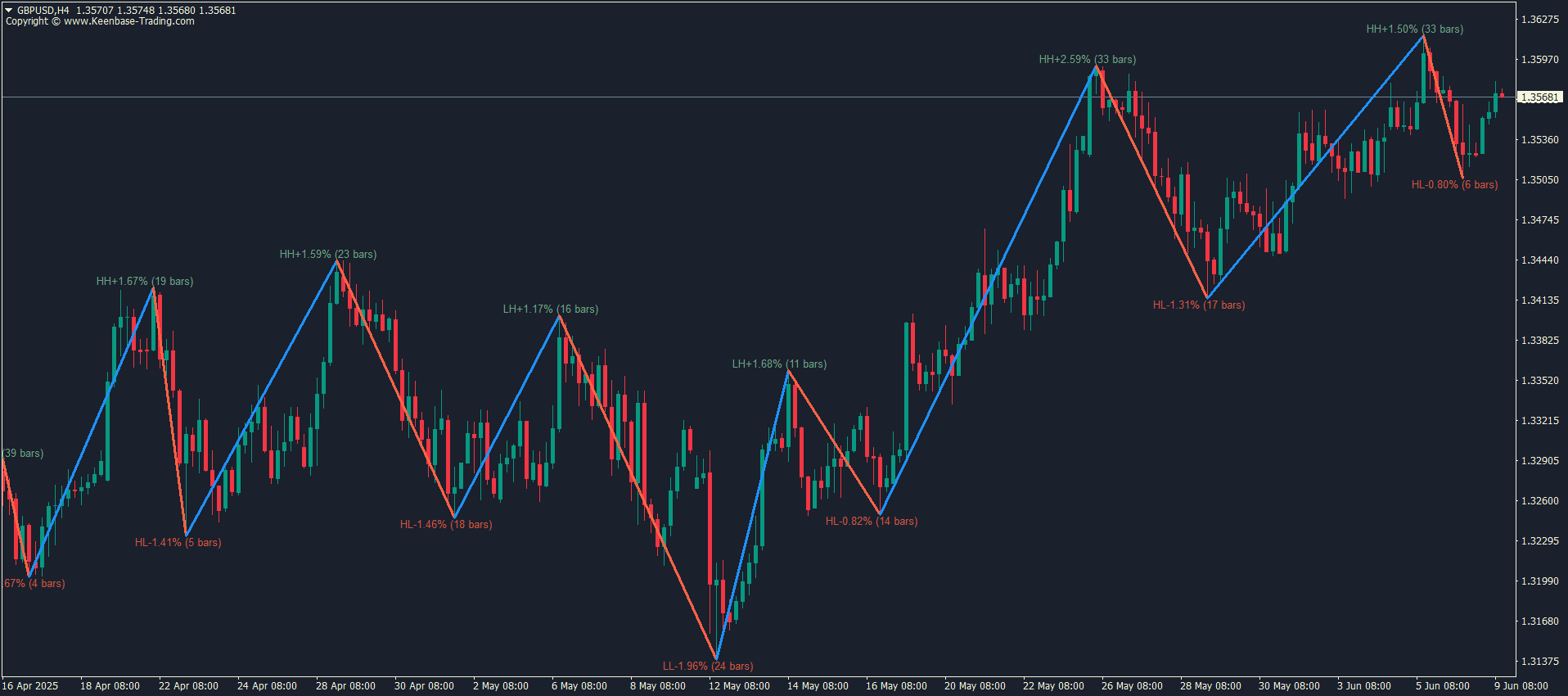Viewport: 1568px width, 696px height.
Task: Click the 28 Apr 08:00 time label
Action: coord(345,686)
